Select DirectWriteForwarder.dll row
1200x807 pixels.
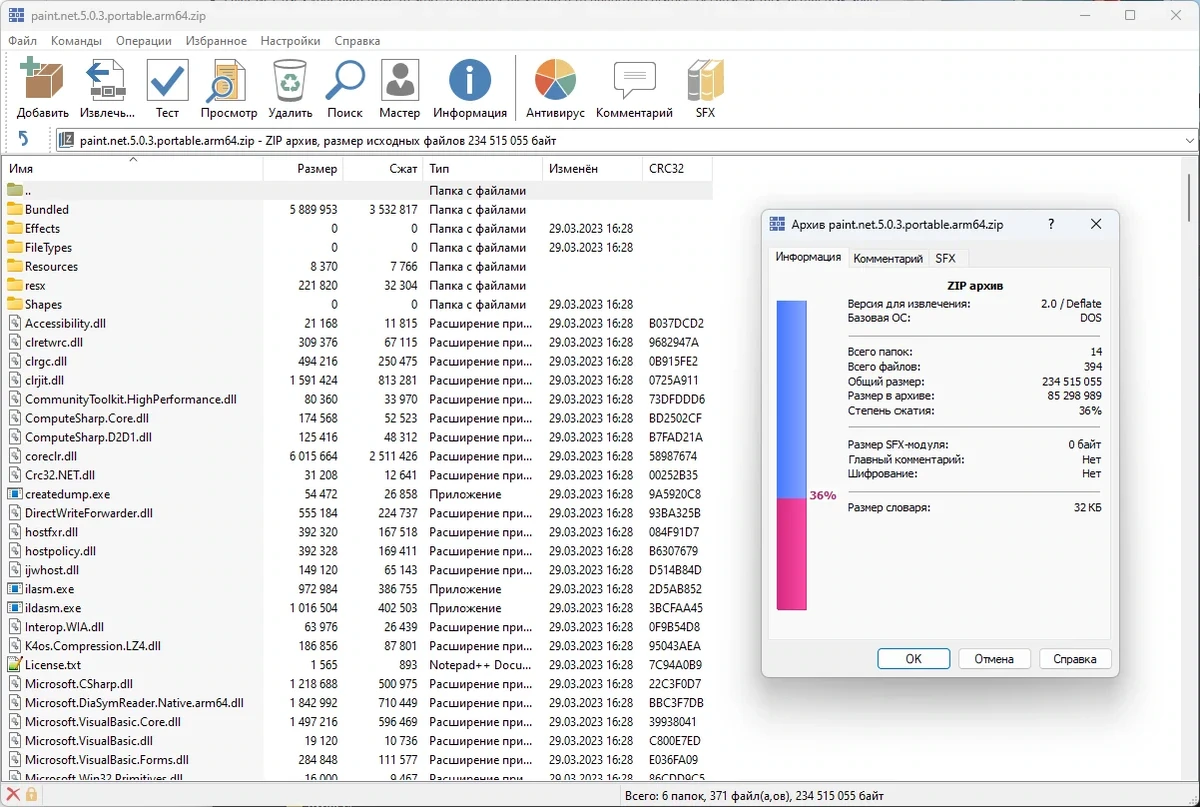tap(358, 513)
